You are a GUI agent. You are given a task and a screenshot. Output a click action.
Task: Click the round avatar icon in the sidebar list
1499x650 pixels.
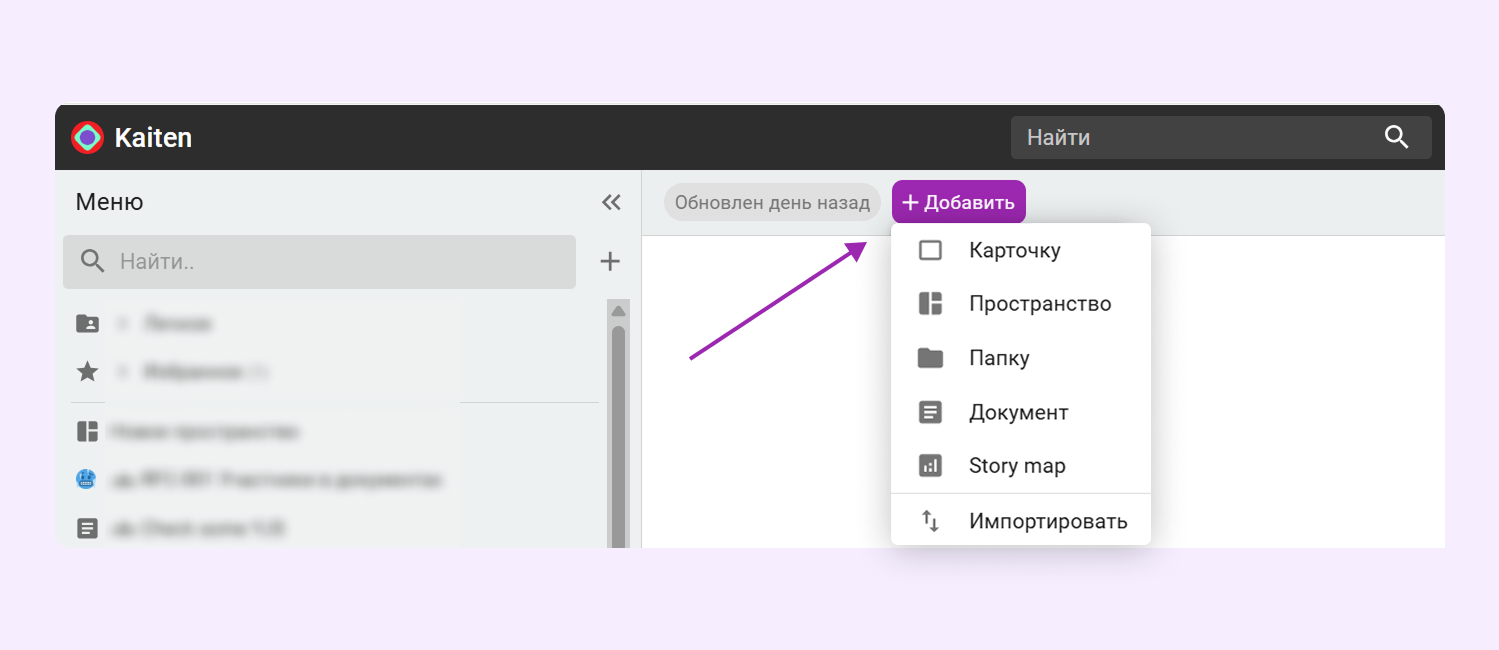click(x=87, y=480)
